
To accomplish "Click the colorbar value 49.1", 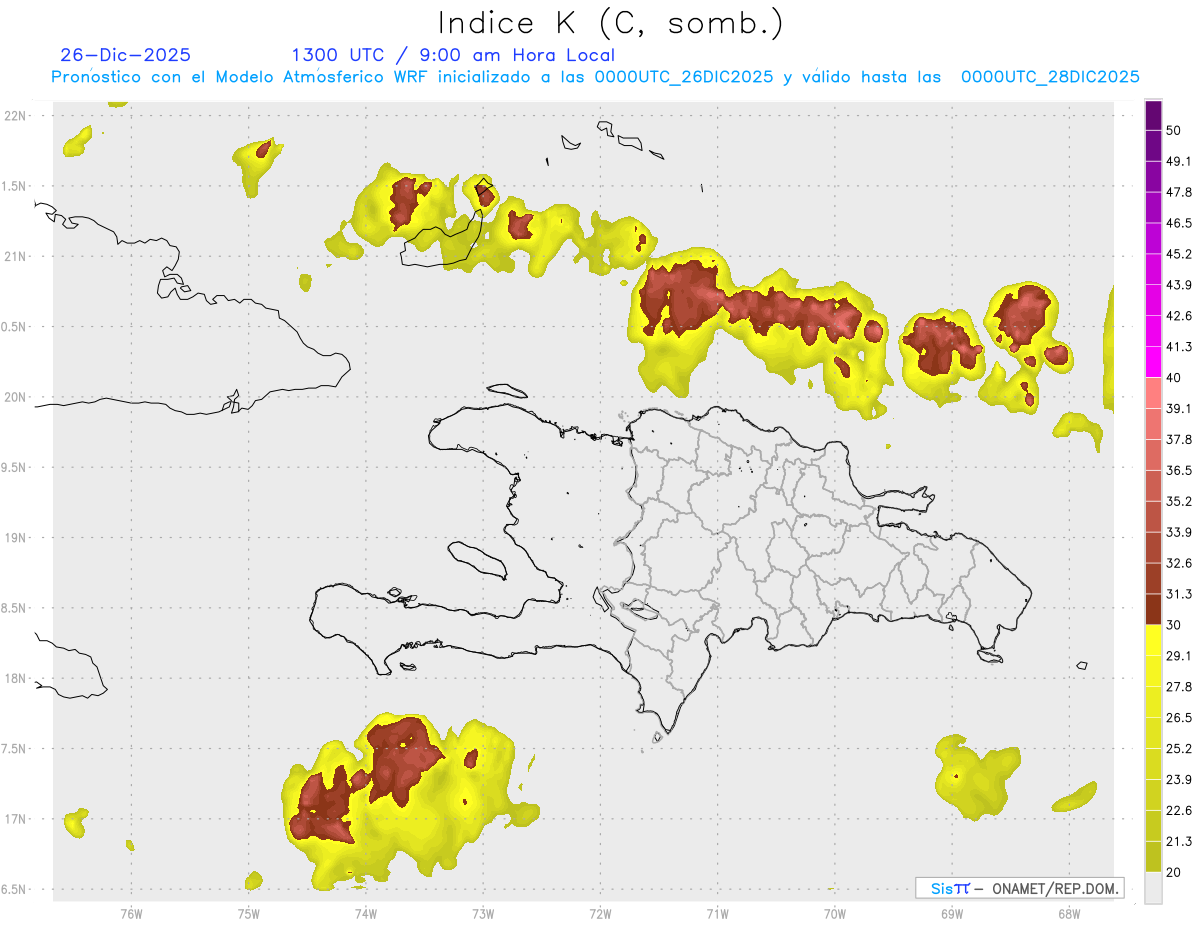I will click(1179, 161).
